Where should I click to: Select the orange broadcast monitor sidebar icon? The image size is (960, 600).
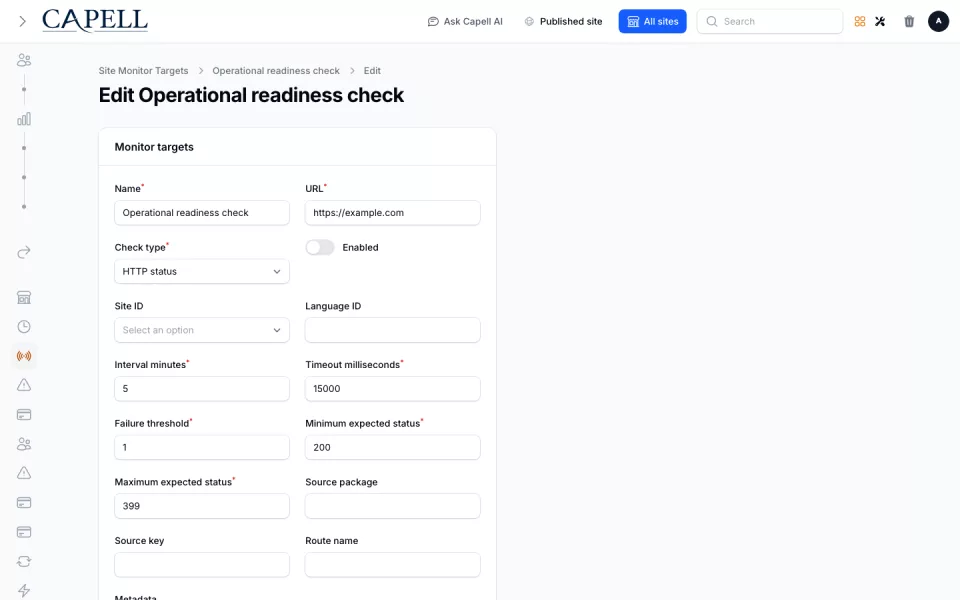[24, 356]
